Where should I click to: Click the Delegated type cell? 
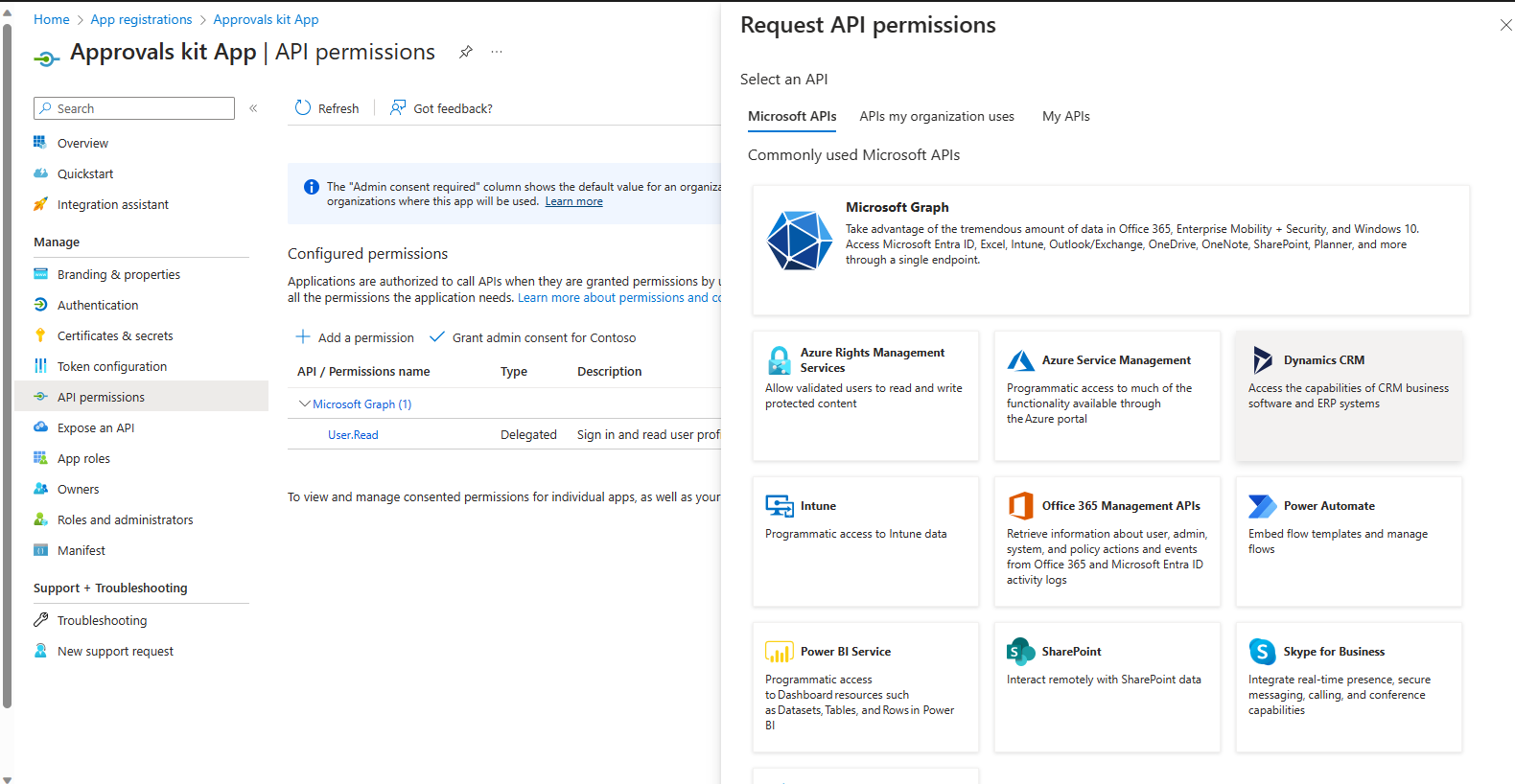click(x=528, y=435)
